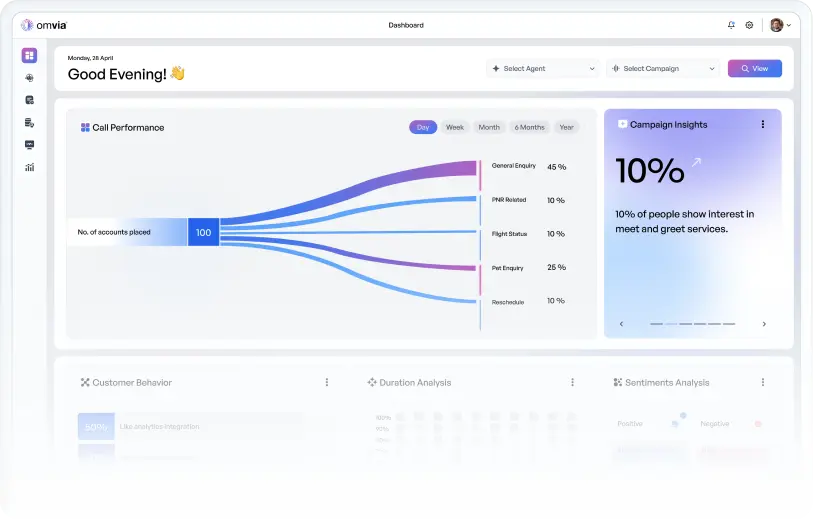The image size is (813, 519).
Task: Open Duration Analysis three-dot menu
Action: [x=572, y=382]
